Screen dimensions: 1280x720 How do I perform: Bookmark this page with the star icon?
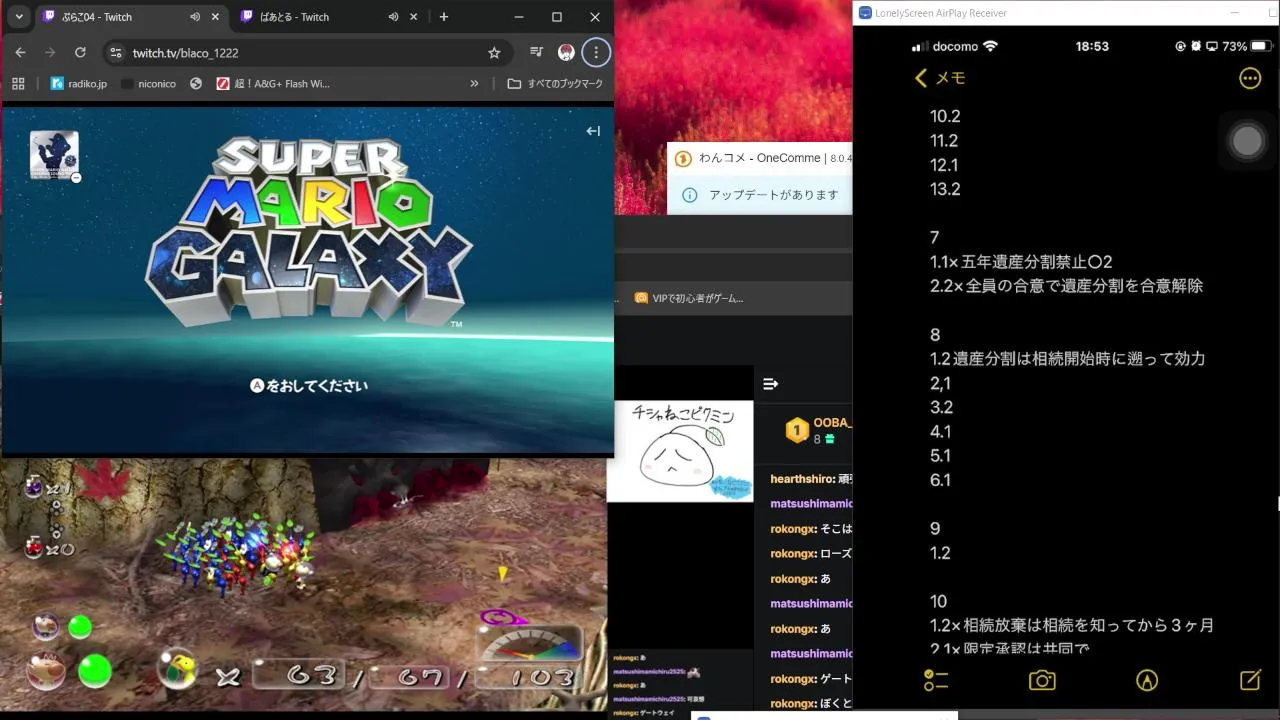tap(494, 52)
